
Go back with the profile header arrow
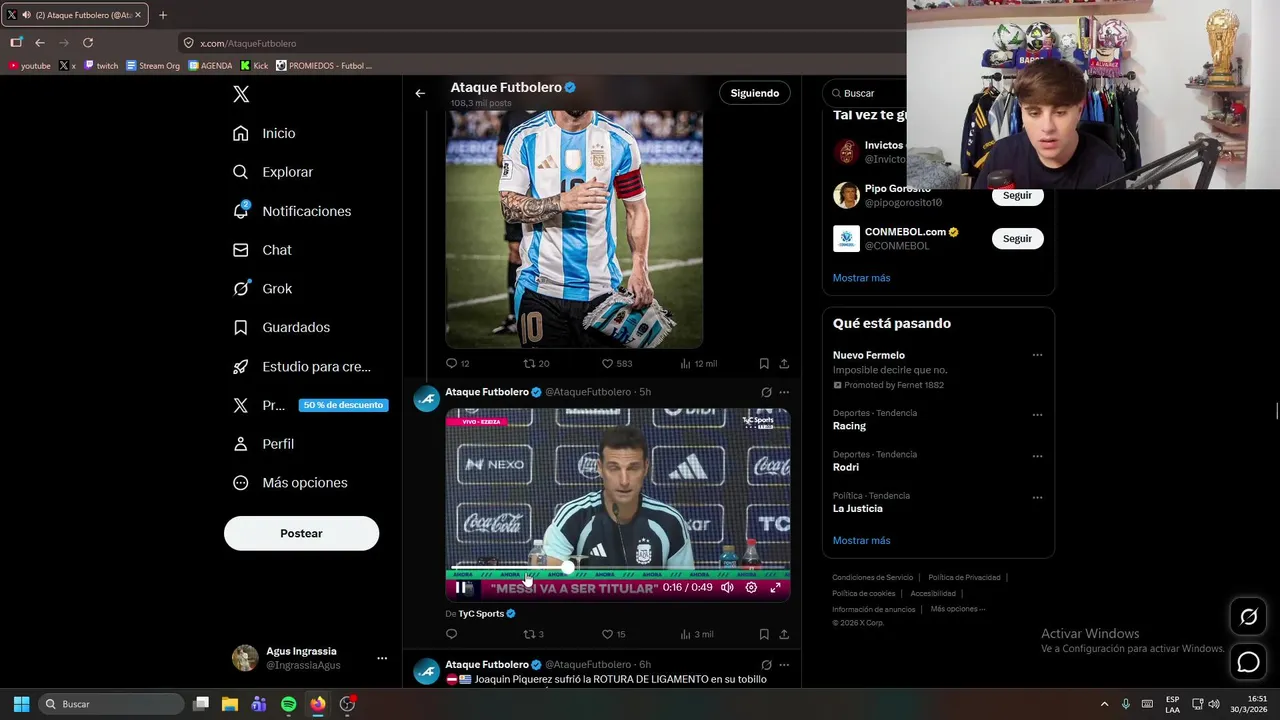420,93
